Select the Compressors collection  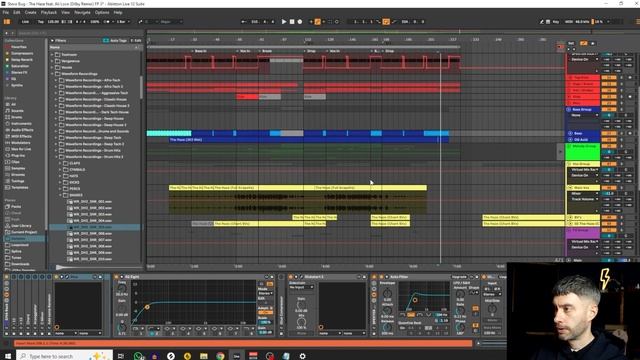point(22,53)
